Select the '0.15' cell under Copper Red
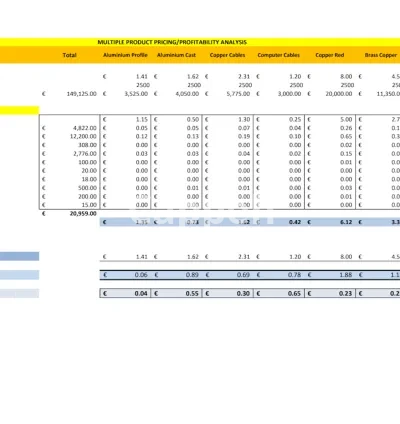The height and width of the screenshot is (424, 400). pos(346,154)
